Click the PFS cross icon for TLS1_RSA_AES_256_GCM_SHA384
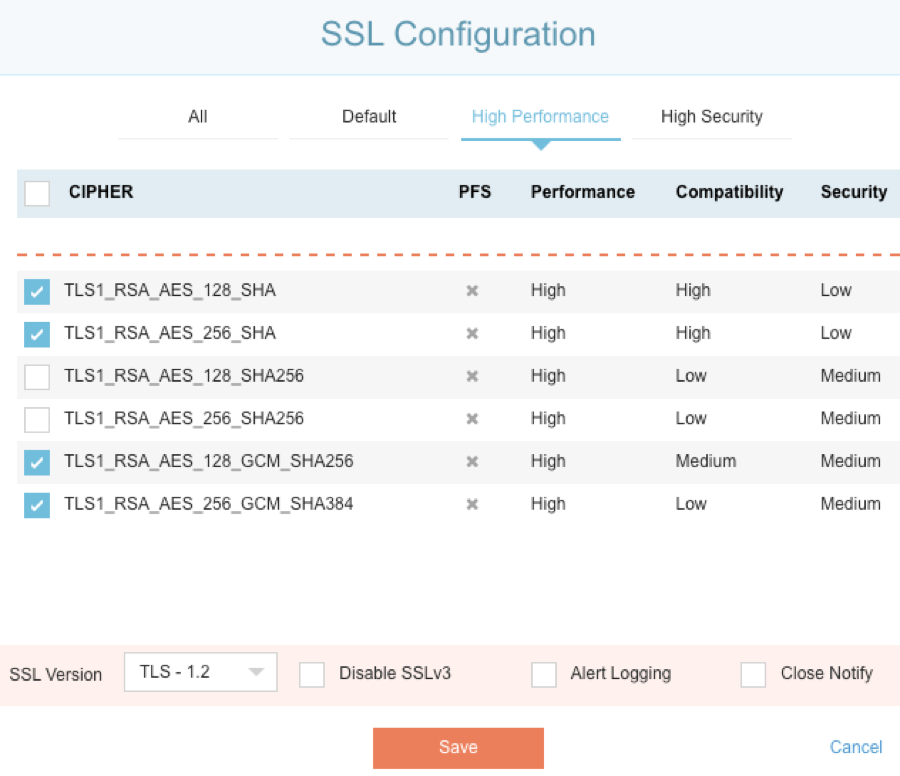This screenshot has width=900, height=776. (473, 504)
